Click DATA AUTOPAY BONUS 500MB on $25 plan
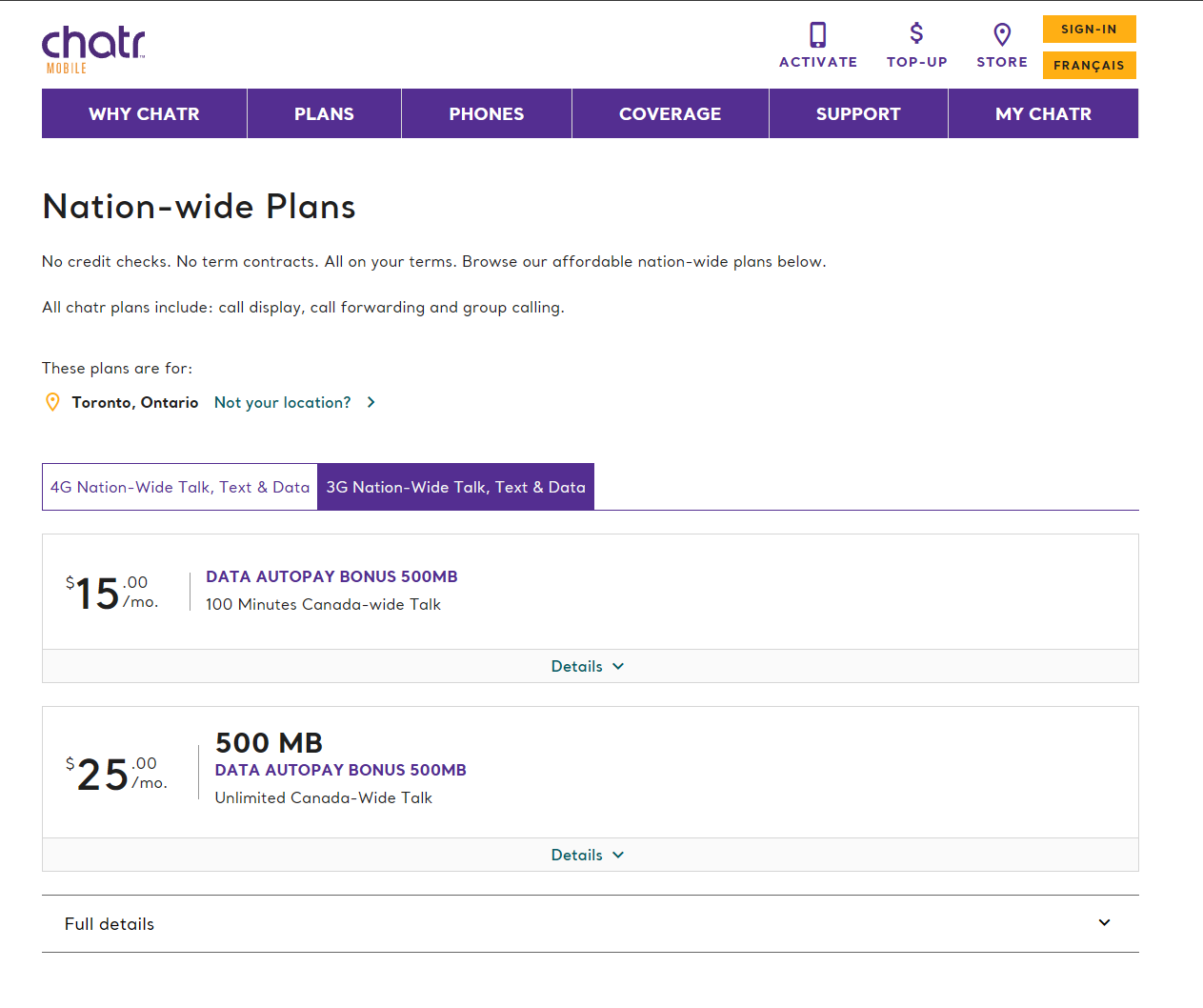 [341, 770]
